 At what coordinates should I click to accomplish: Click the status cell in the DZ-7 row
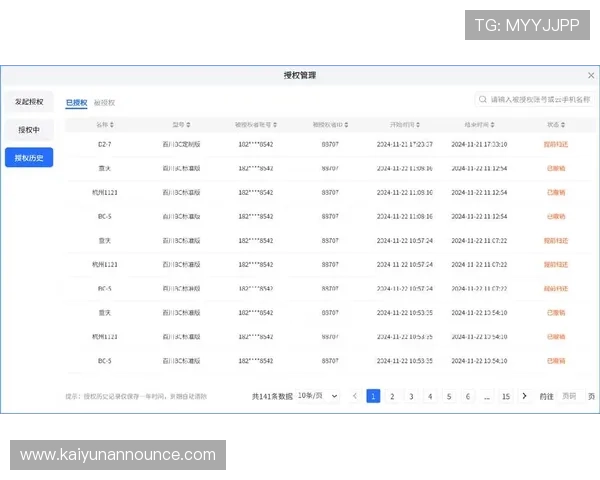click(x=556, y=144)
